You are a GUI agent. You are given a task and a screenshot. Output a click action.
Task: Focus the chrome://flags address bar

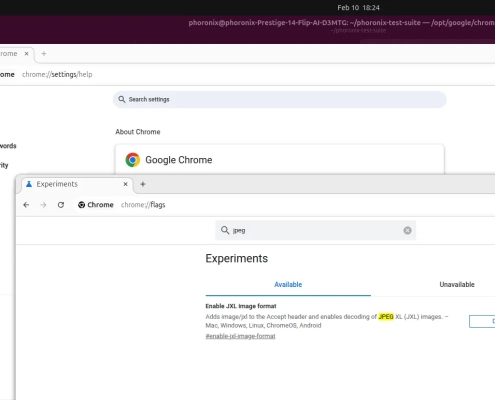[143, 205]
